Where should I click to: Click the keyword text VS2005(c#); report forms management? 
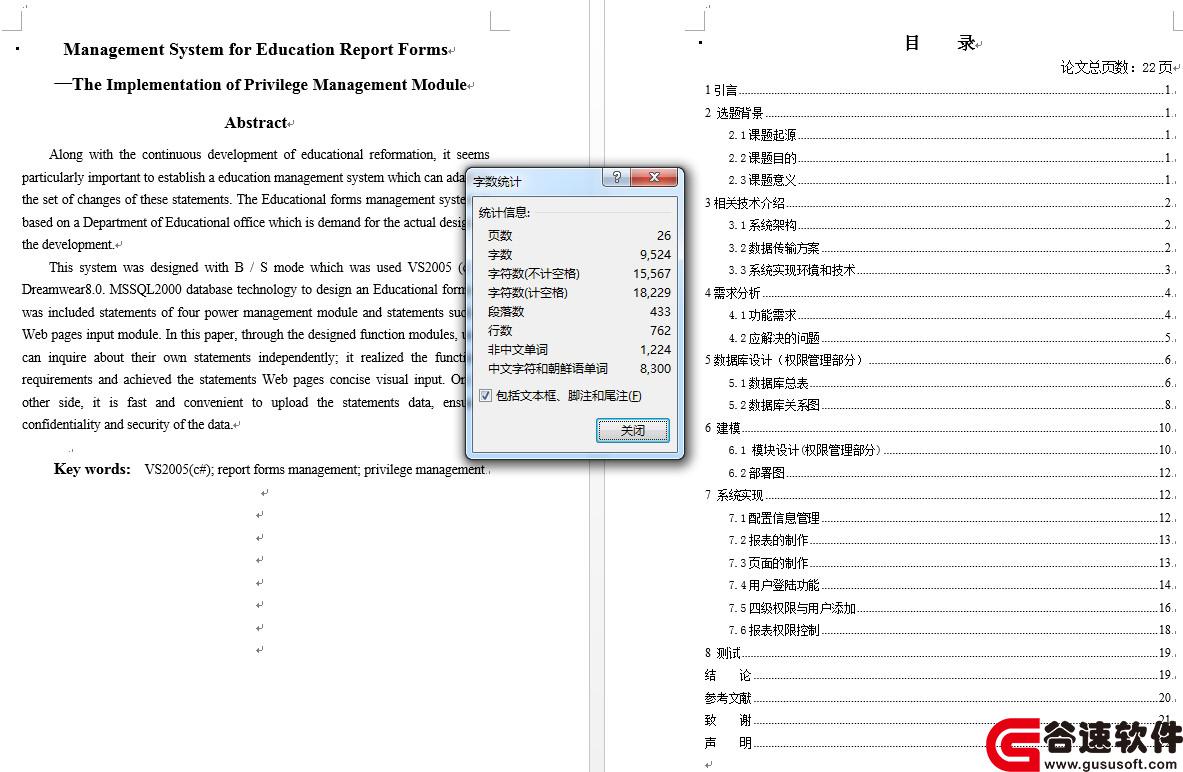point(252,469)
